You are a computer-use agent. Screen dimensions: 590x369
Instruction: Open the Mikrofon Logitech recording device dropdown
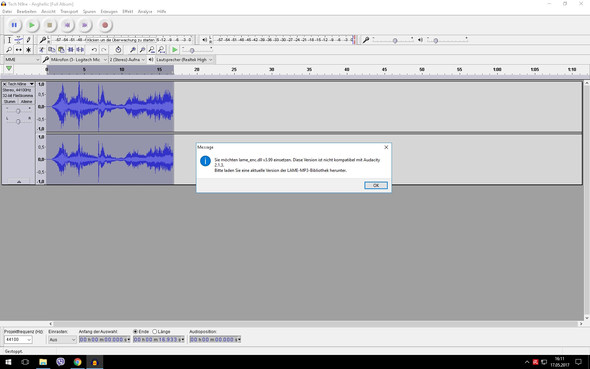tap(79, 60)
